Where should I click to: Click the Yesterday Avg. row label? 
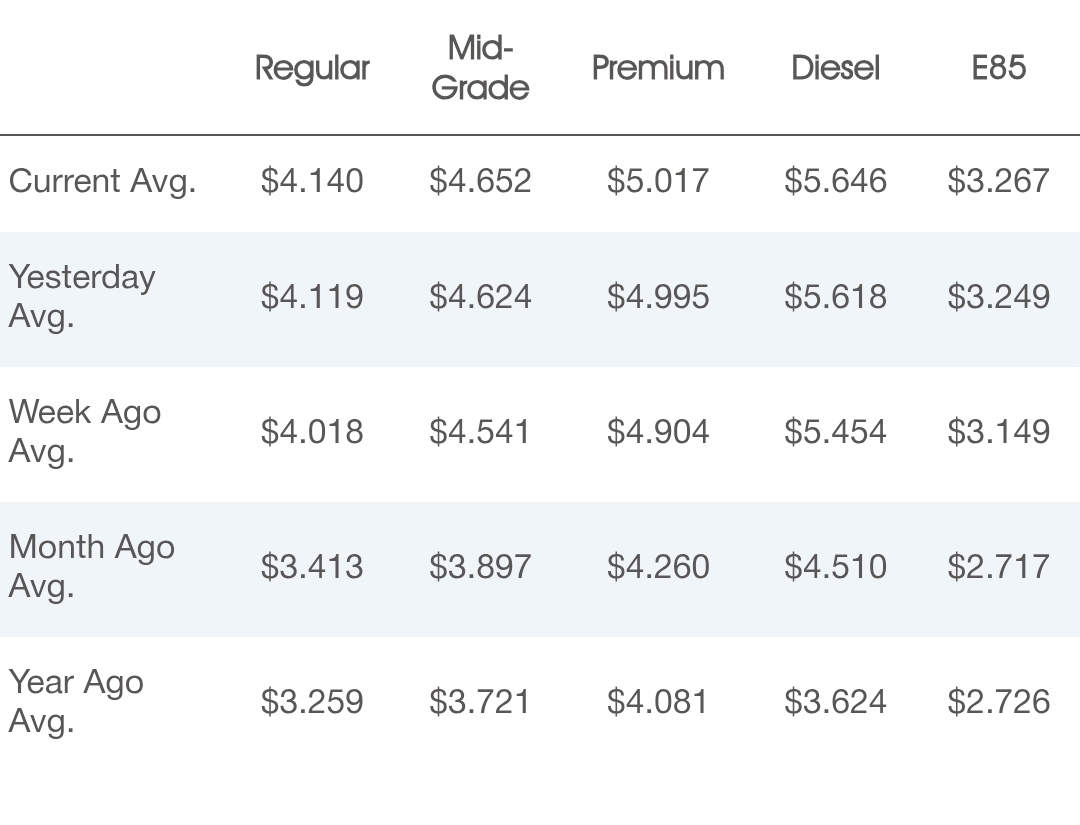(x=82, y=296)
